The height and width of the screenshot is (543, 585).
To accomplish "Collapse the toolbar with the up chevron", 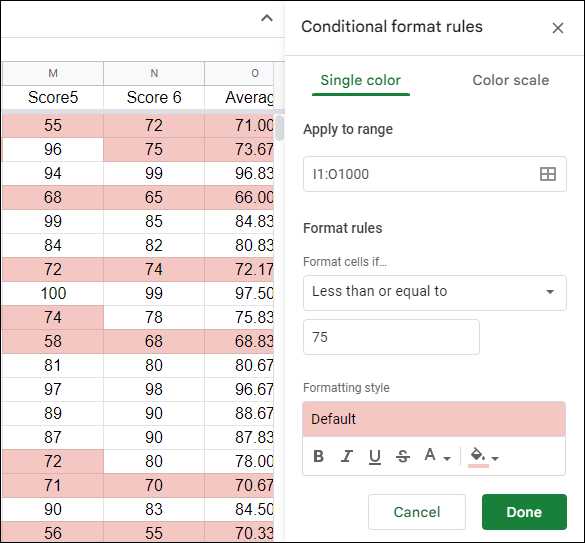I will click(x=266, y=18).
